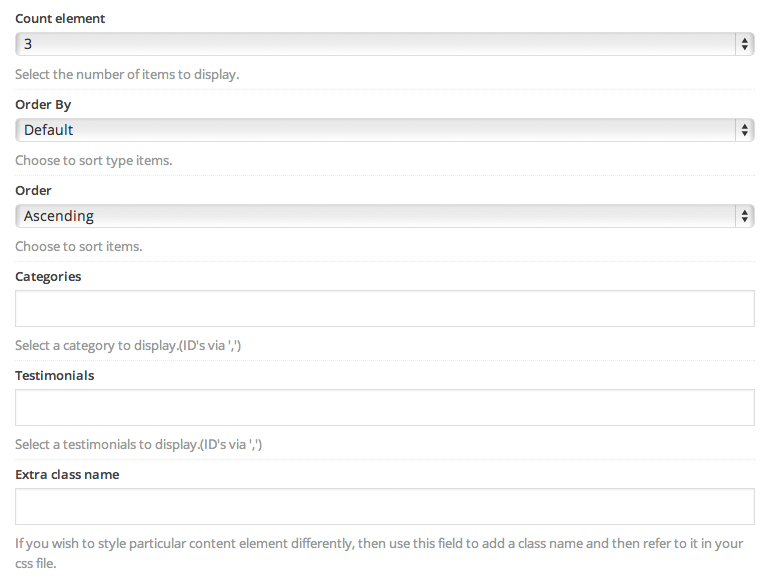Click the "Select the number of items" hint
Viewport: 770px width, 584px height.
(127, 75)
